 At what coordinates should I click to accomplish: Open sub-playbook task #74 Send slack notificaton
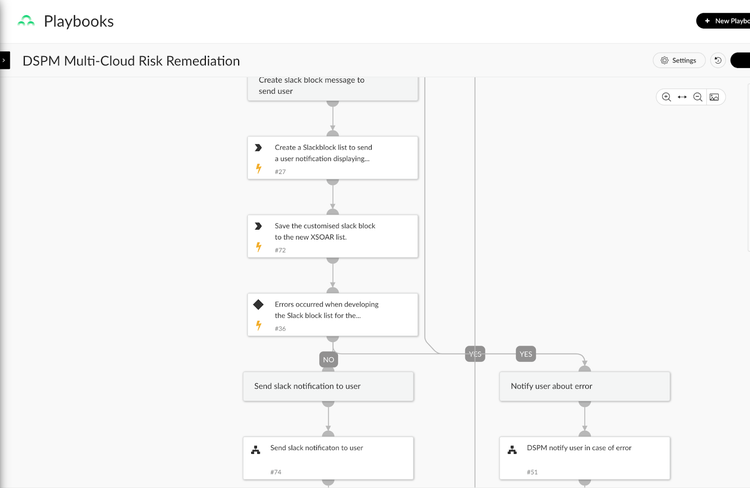point(328,458)
